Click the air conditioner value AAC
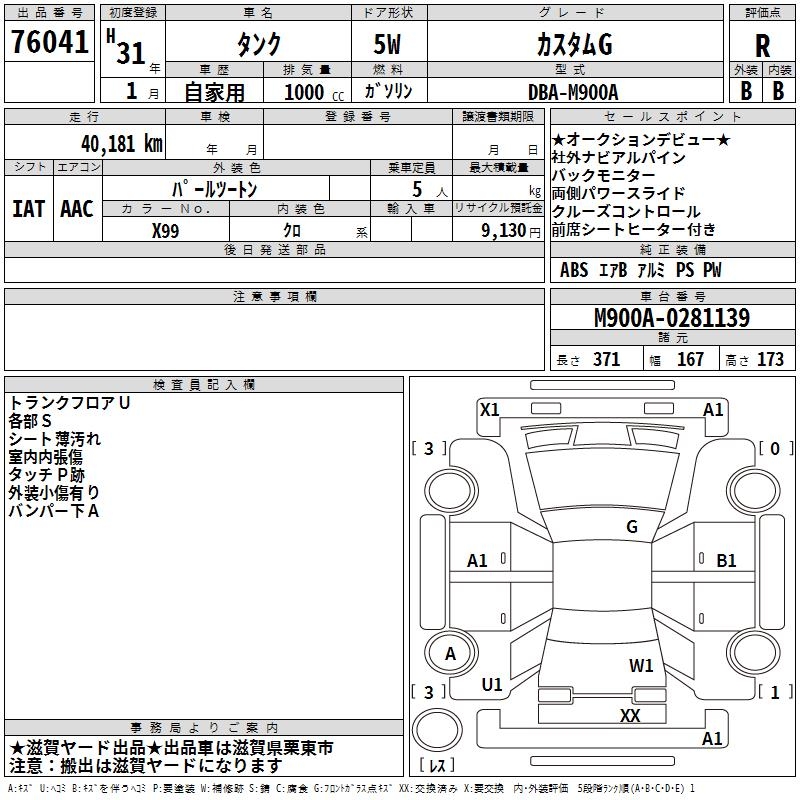Viewport: 800px width, 800px height. tap(77, 209)
